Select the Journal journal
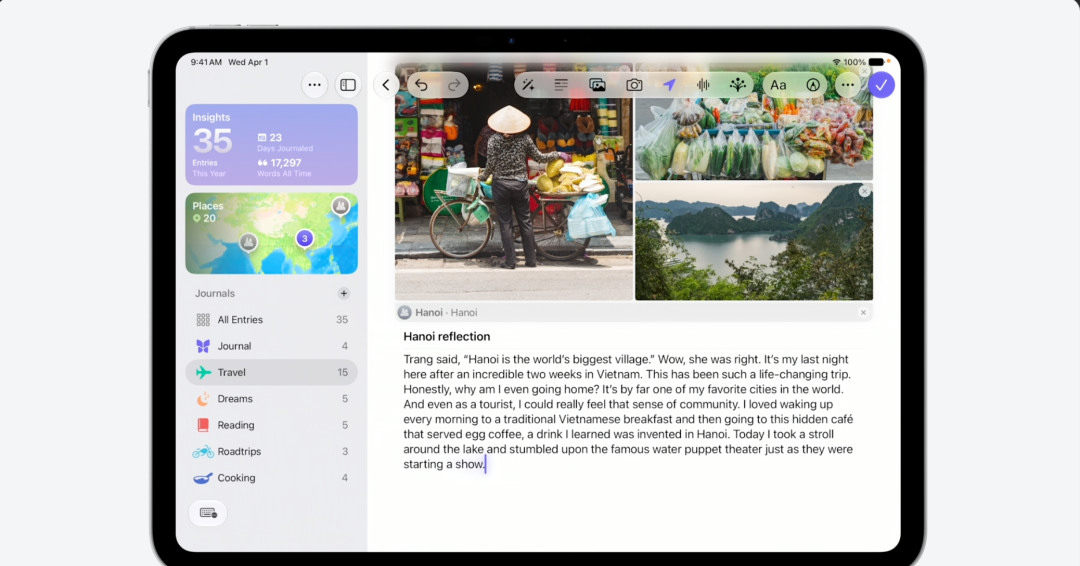Image resolution: width=1080 pixels, height=566 pixels. (271, 346)
